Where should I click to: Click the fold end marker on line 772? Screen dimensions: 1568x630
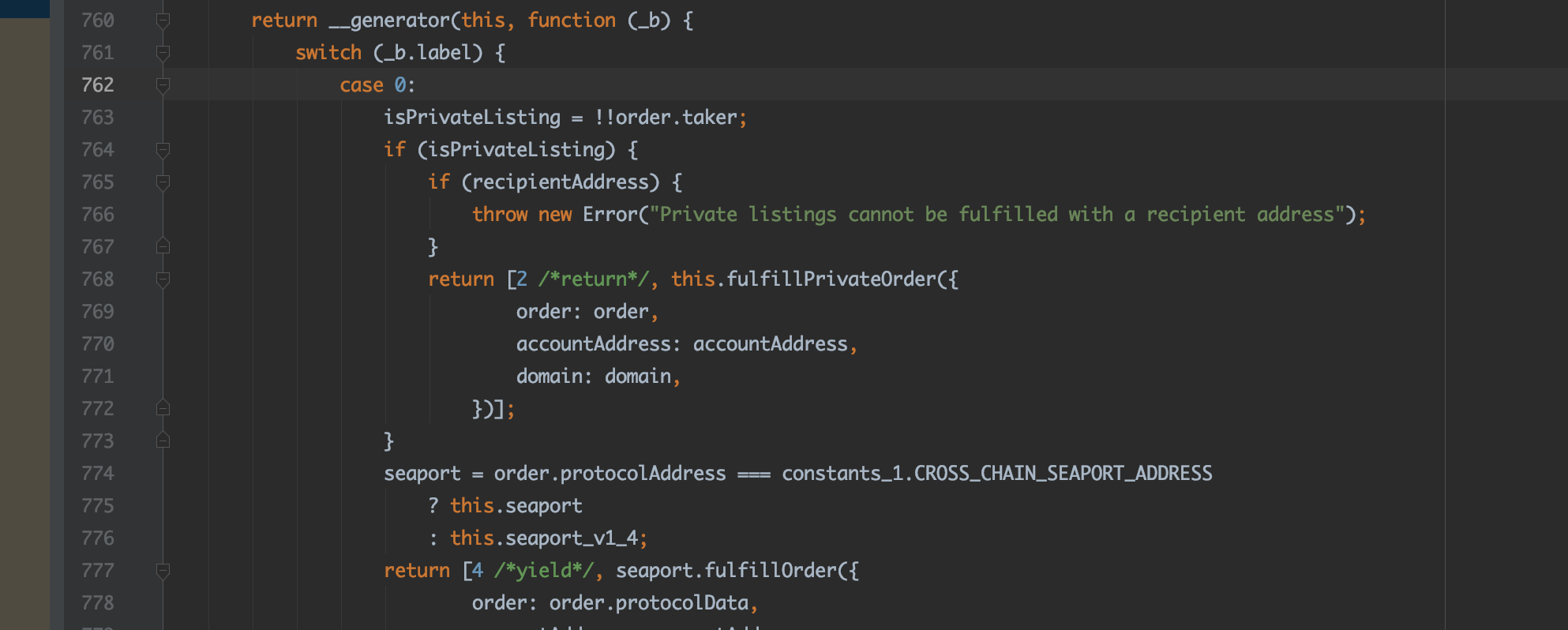[x=163, y=408]
